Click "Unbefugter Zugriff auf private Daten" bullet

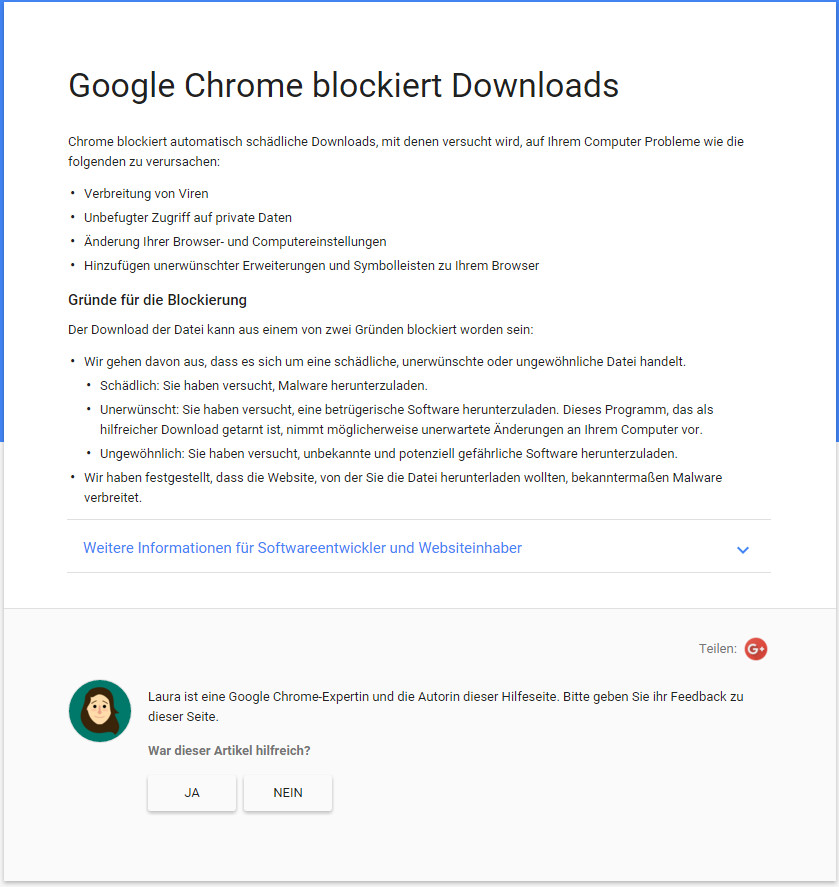pos(188,217)
